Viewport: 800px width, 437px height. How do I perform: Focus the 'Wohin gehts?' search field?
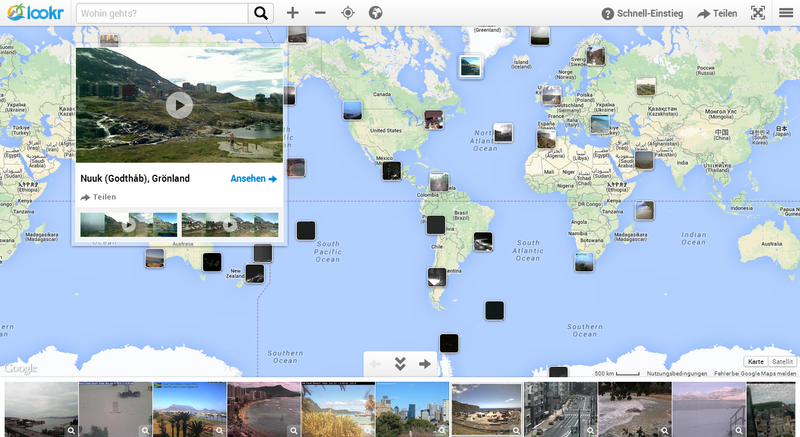pos(160,13)
